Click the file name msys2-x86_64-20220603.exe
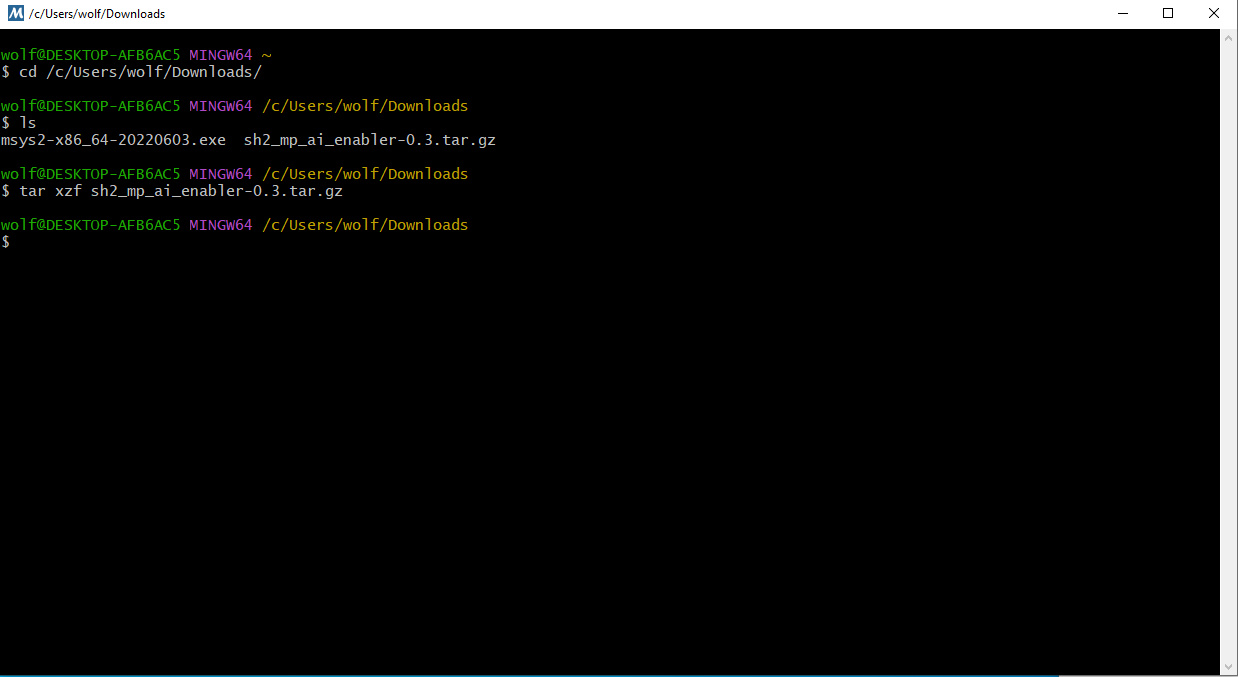Screen dimensions: 1238x677 (113, 140)
